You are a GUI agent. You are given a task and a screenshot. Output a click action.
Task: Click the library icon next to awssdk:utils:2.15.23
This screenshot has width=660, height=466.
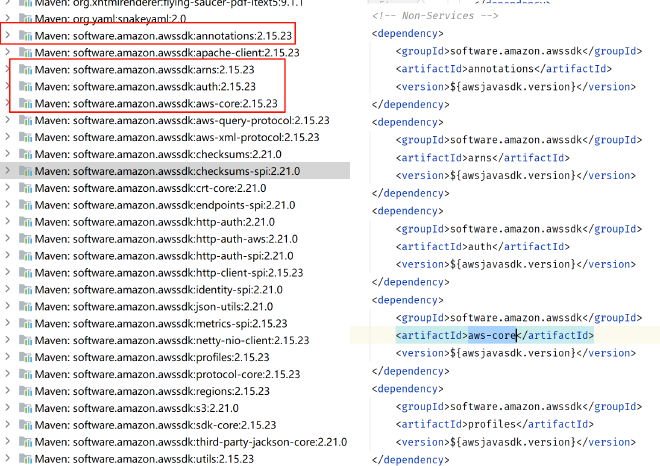pyautogui.click(x=25, y=459)
